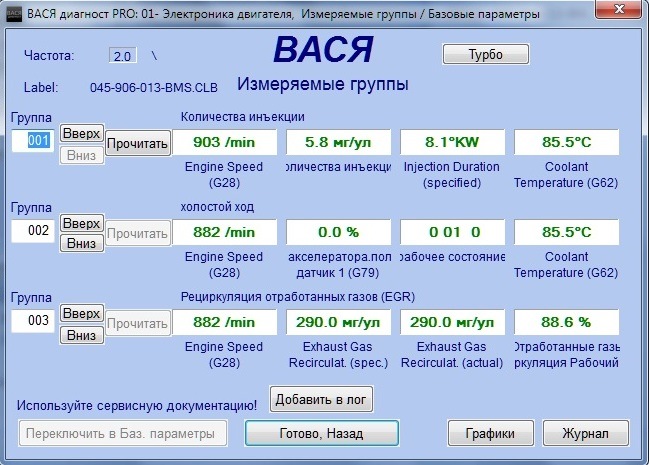
Task: Click Переключить в Баз. параметры button
Action: click(x=123, y=434)
